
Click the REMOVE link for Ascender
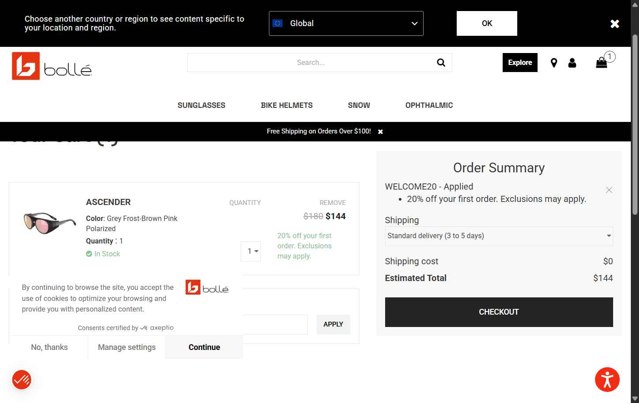(333, 203)
